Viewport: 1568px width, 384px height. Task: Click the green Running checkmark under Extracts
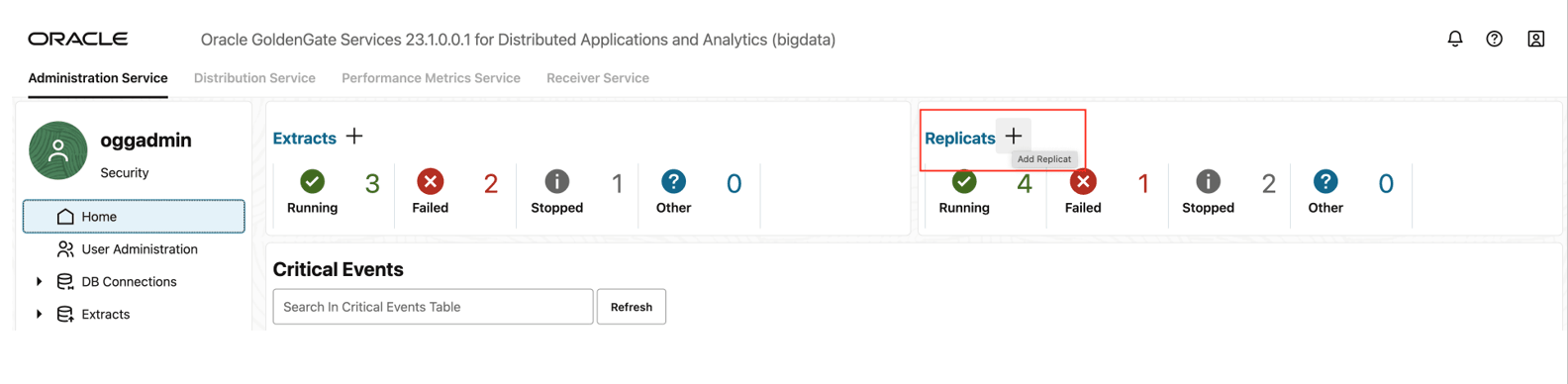pyautogui.click(x=312, y=181)
